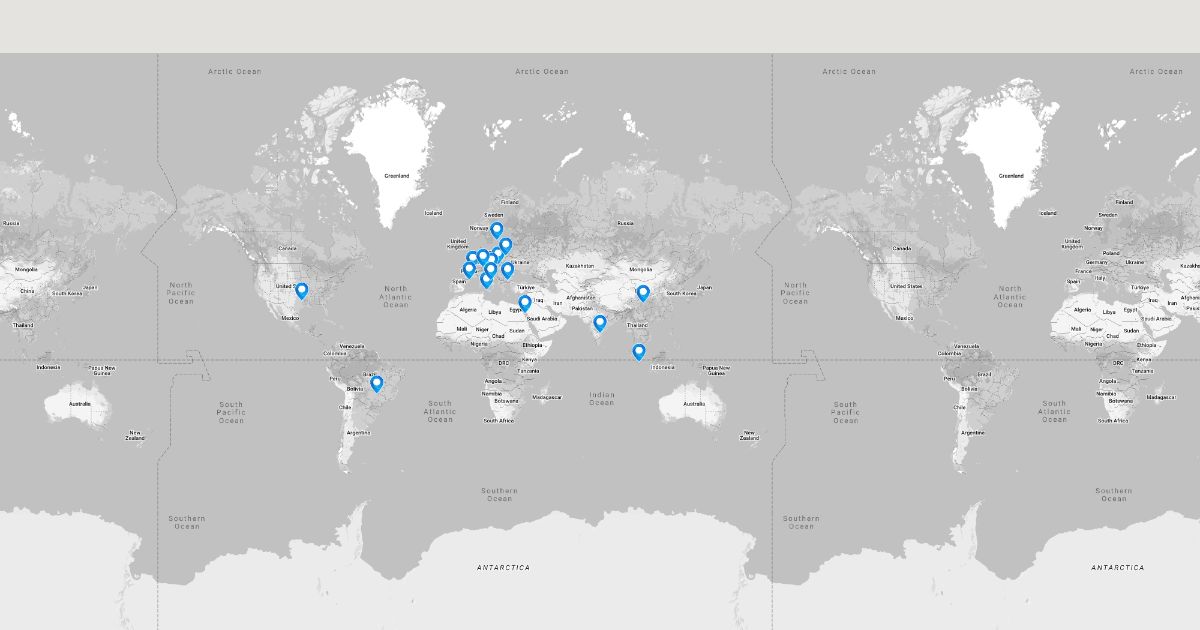Click Mongolia label above the China marker

click(640, 268)
